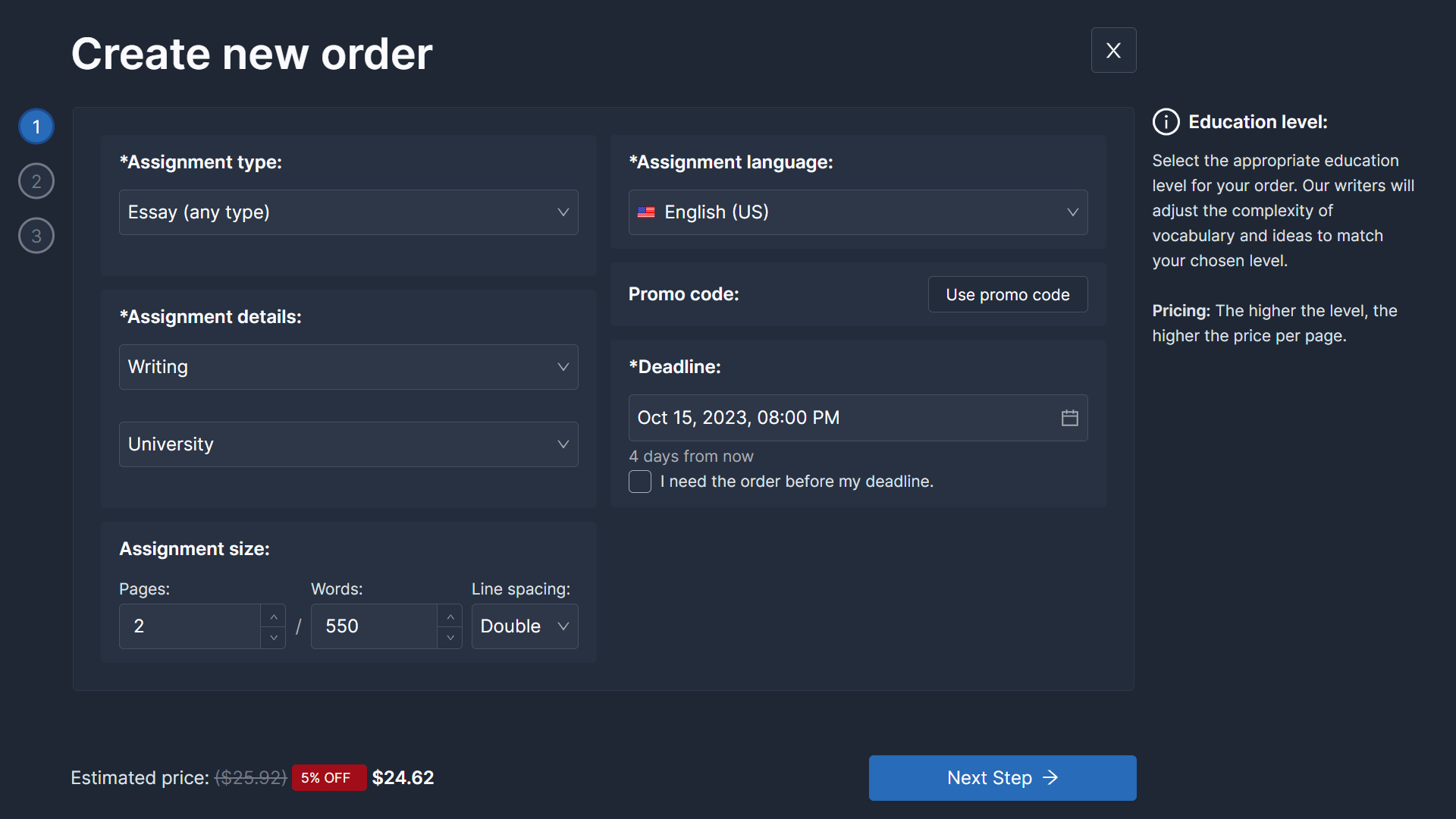Expand the 'University' education level dropdown
This screenshot has height=819, width=1456.
348,444
